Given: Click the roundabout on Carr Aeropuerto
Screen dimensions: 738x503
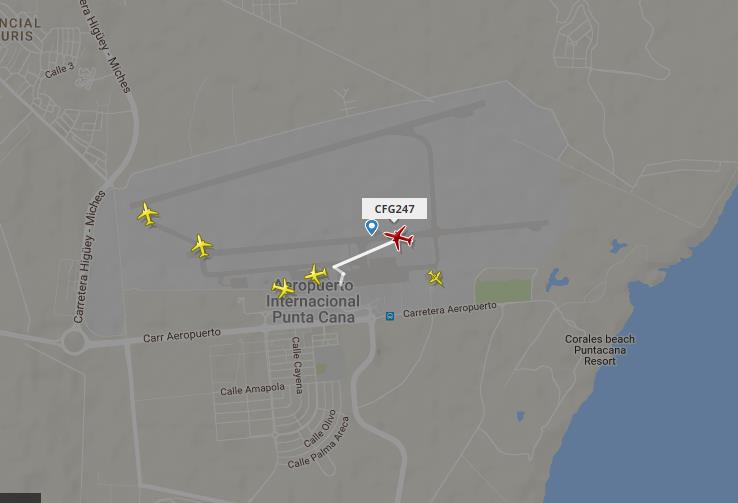Looking at the screenshot, I should [73, 342].
